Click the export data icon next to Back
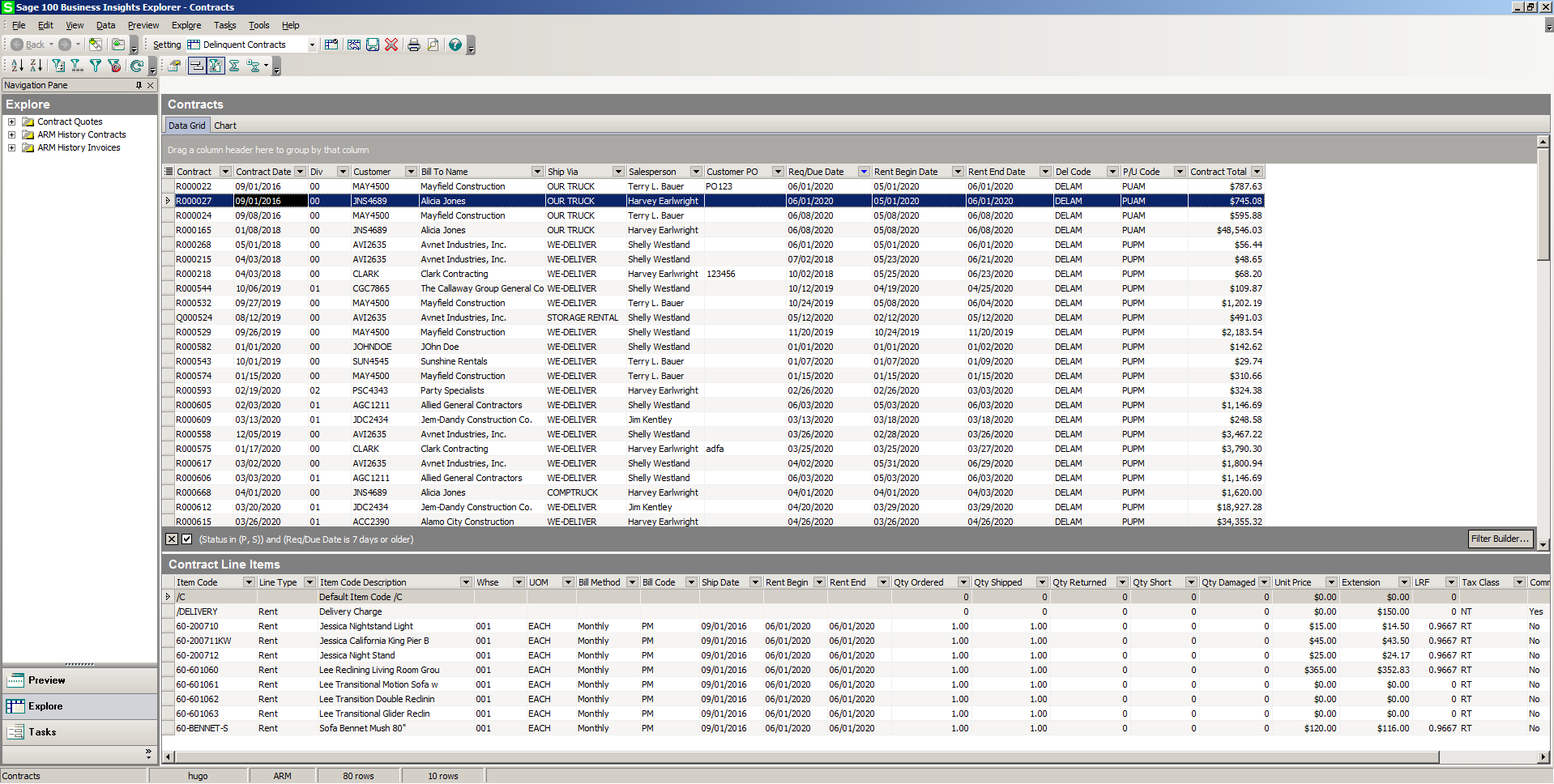Screen dimensions: 1554x784 tap(96, 45)
